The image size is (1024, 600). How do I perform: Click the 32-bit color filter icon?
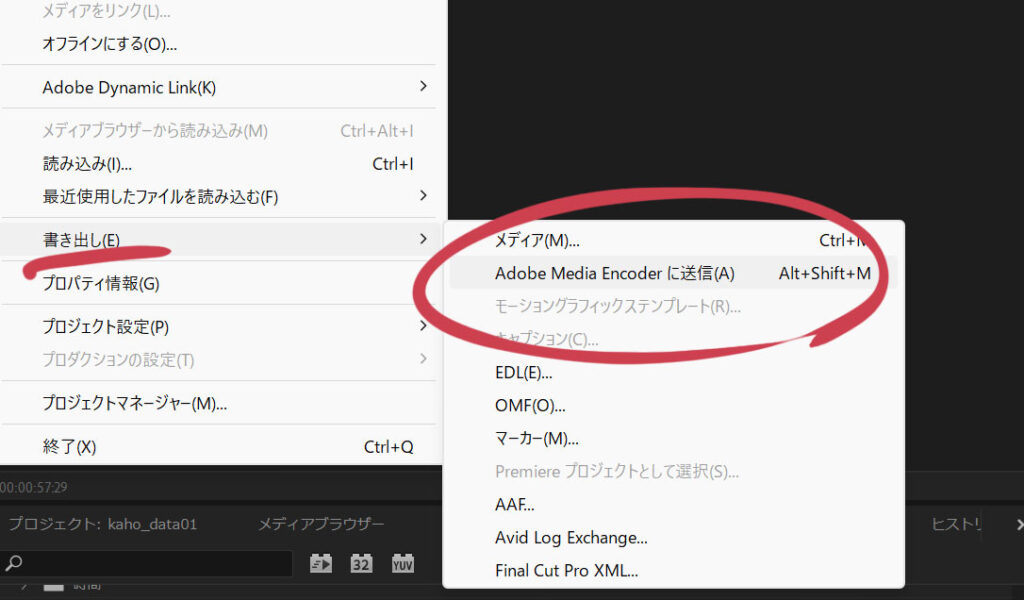click(x=361, y=564)
